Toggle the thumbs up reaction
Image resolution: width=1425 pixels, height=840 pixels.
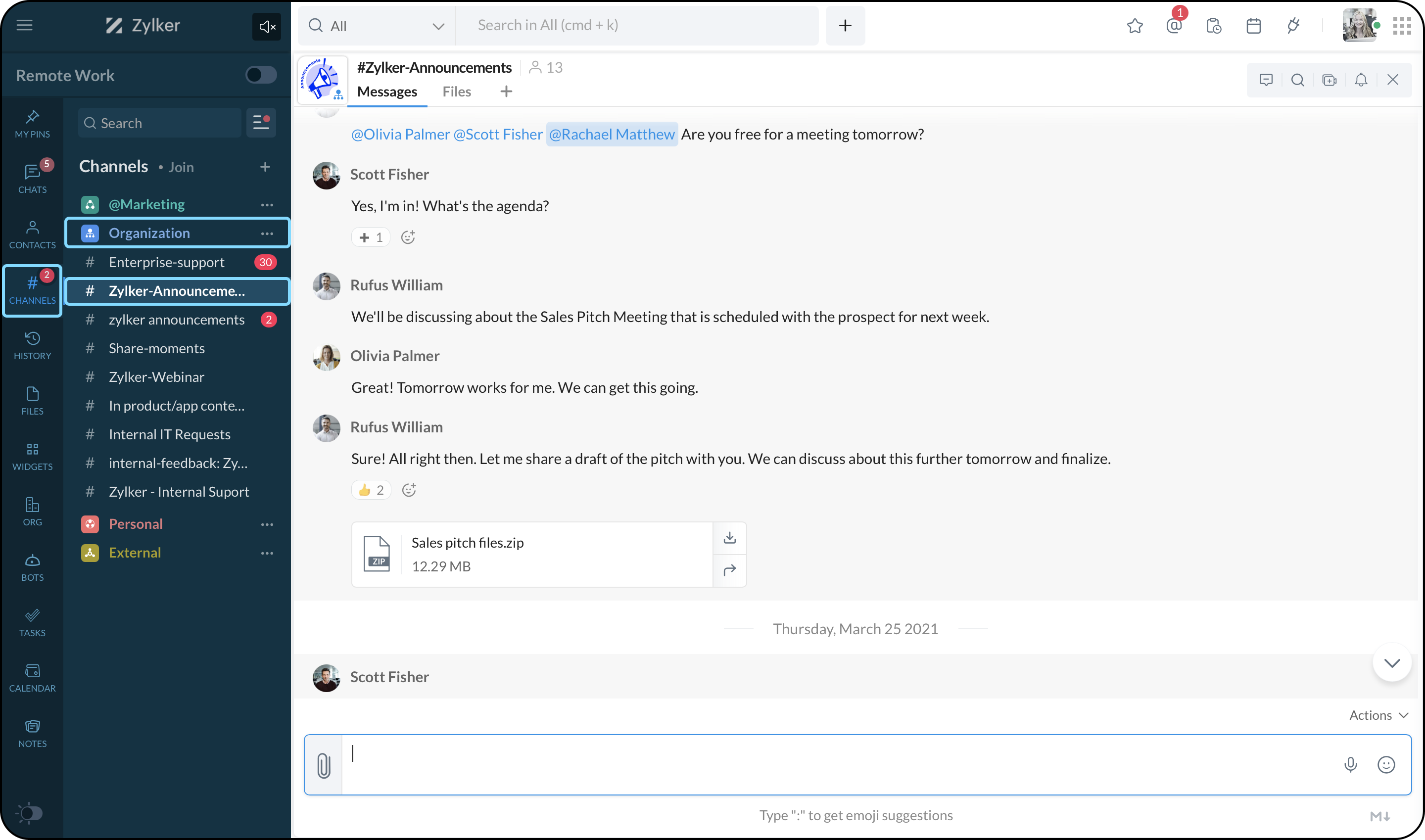pos(371,490)
